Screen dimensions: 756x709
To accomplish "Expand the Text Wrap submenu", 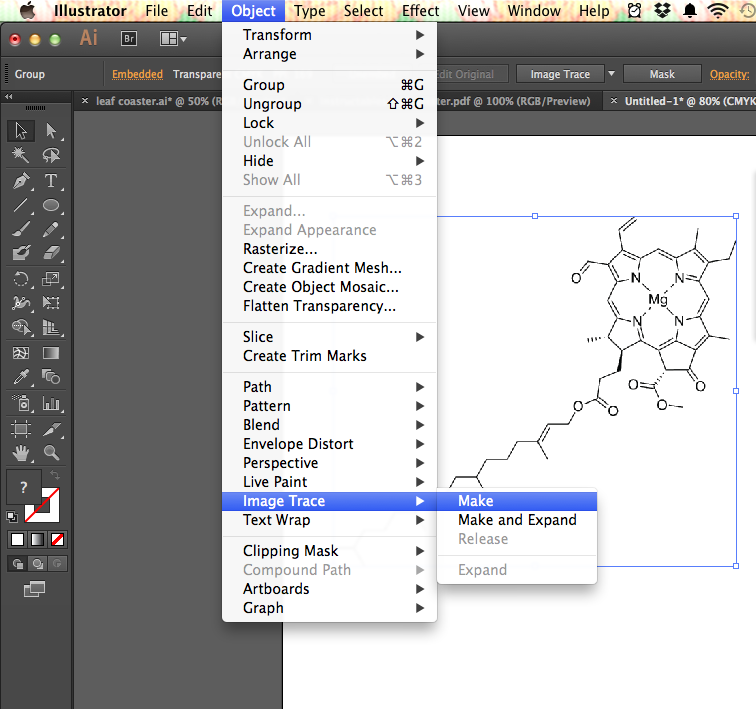I will click(x=329, y=520).
